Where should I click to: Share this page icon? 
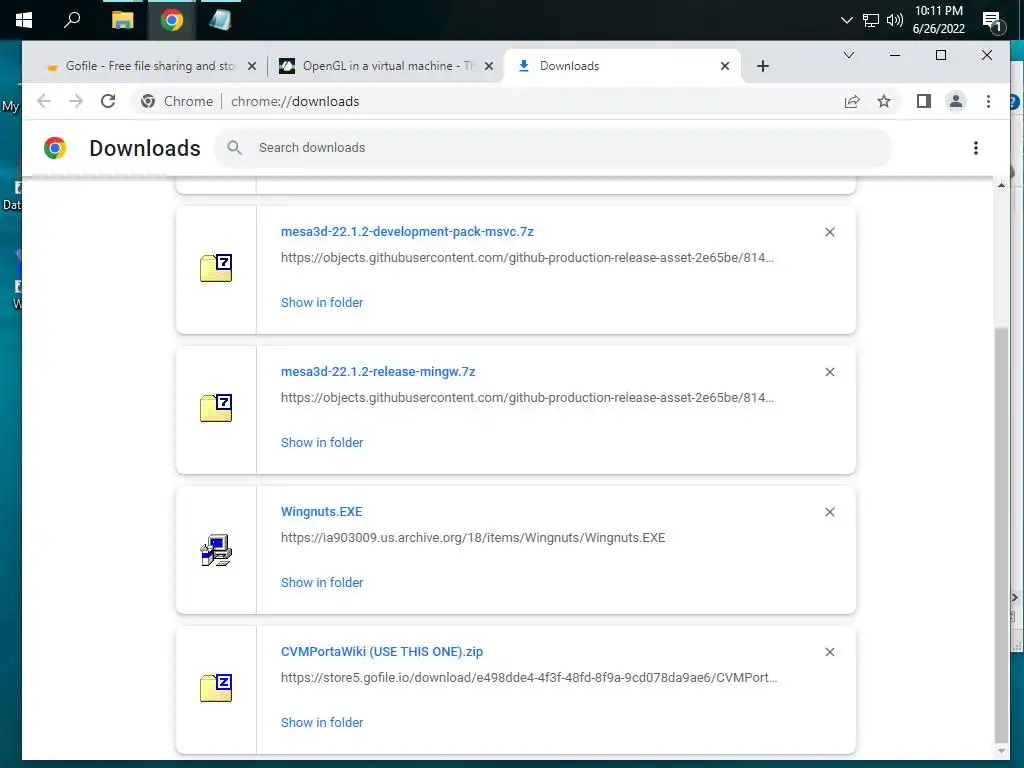852,101
